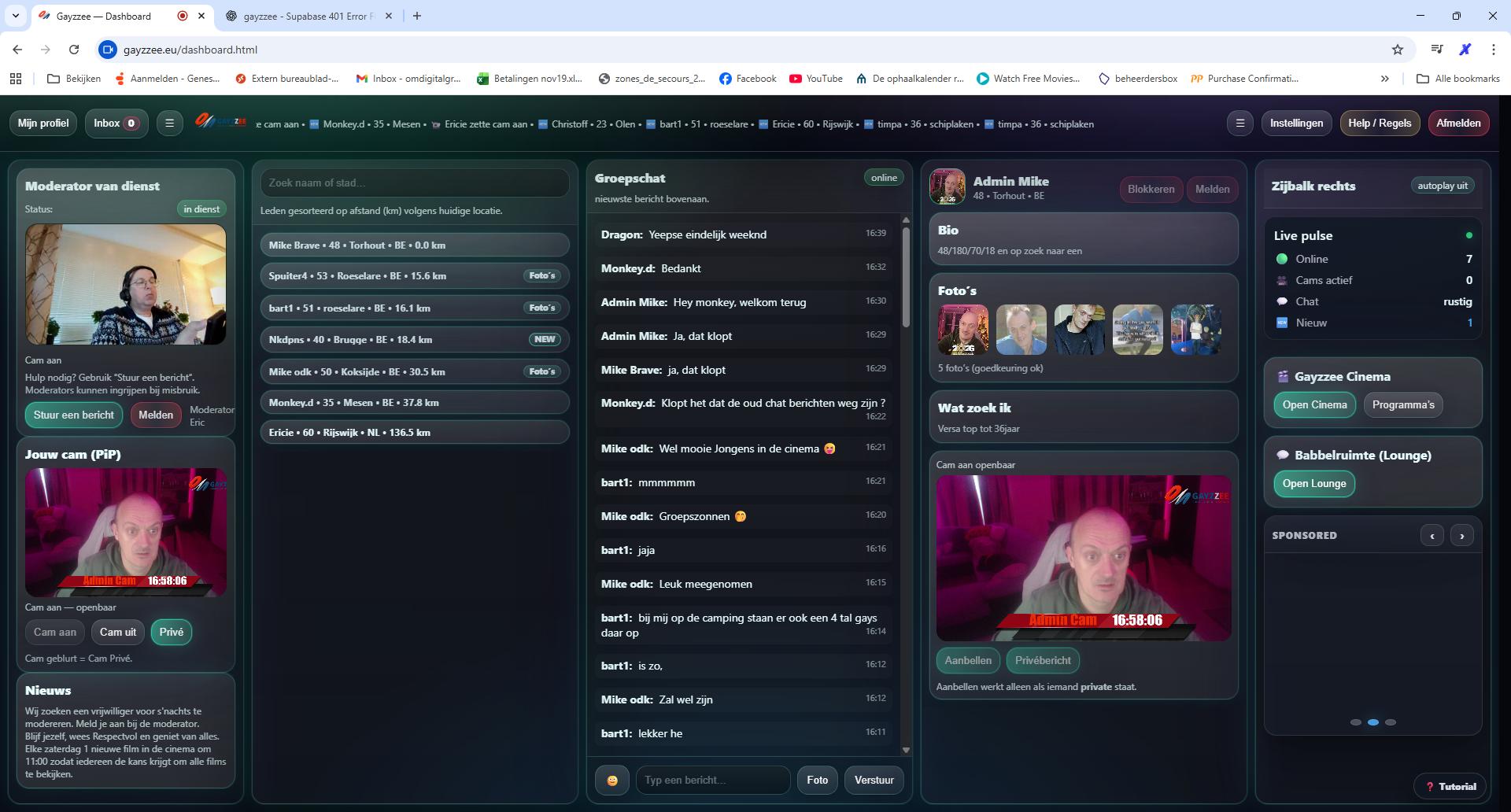The width and height of the screenshot is (1511, 812).
Task: Expand the hidden bookmarks overflow chevron
Action: [x=1385, y=79]
